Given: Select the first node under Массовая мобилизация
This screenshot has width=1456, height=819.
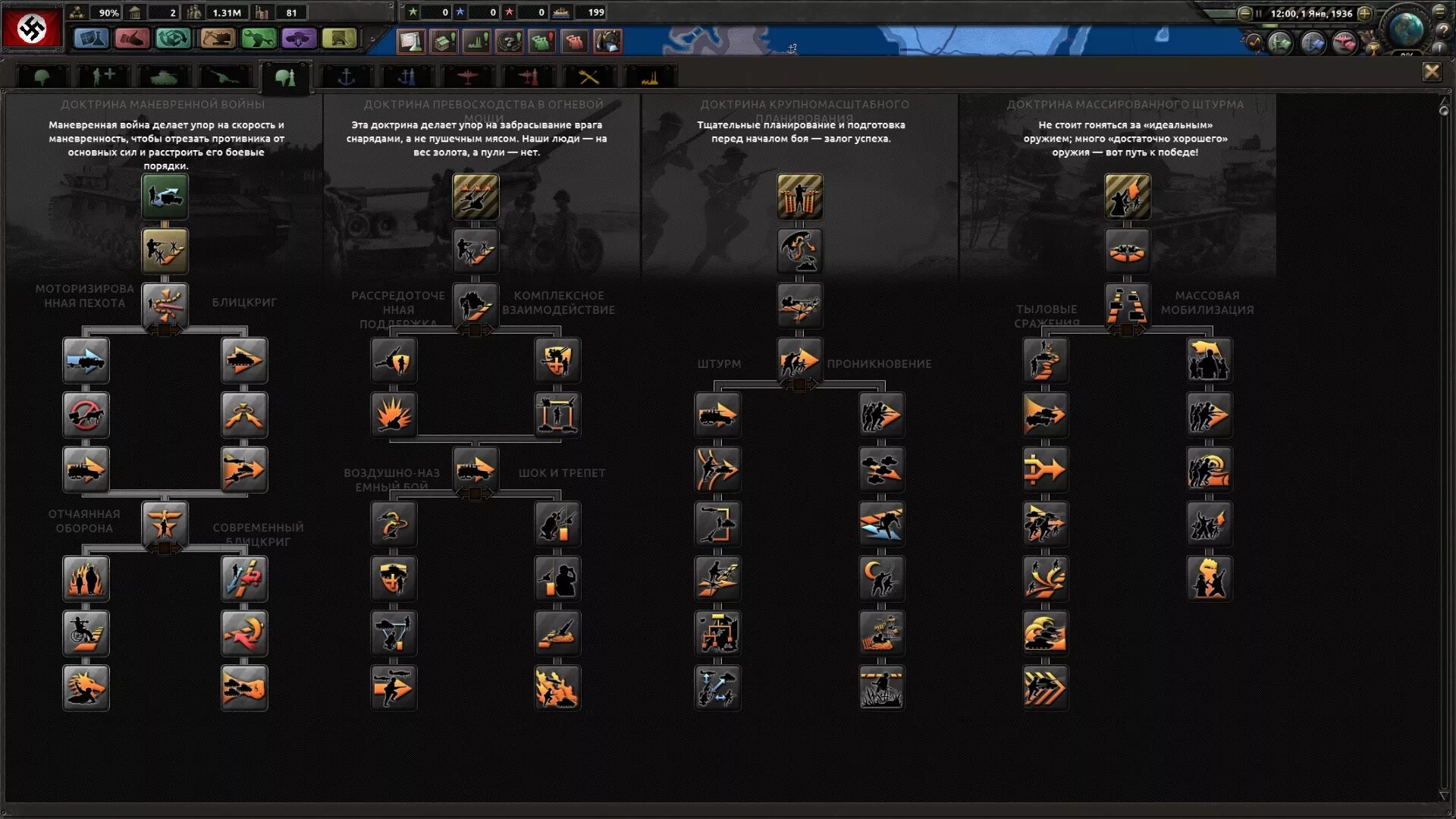Looking at the screenshot, I should (1210, 360).
